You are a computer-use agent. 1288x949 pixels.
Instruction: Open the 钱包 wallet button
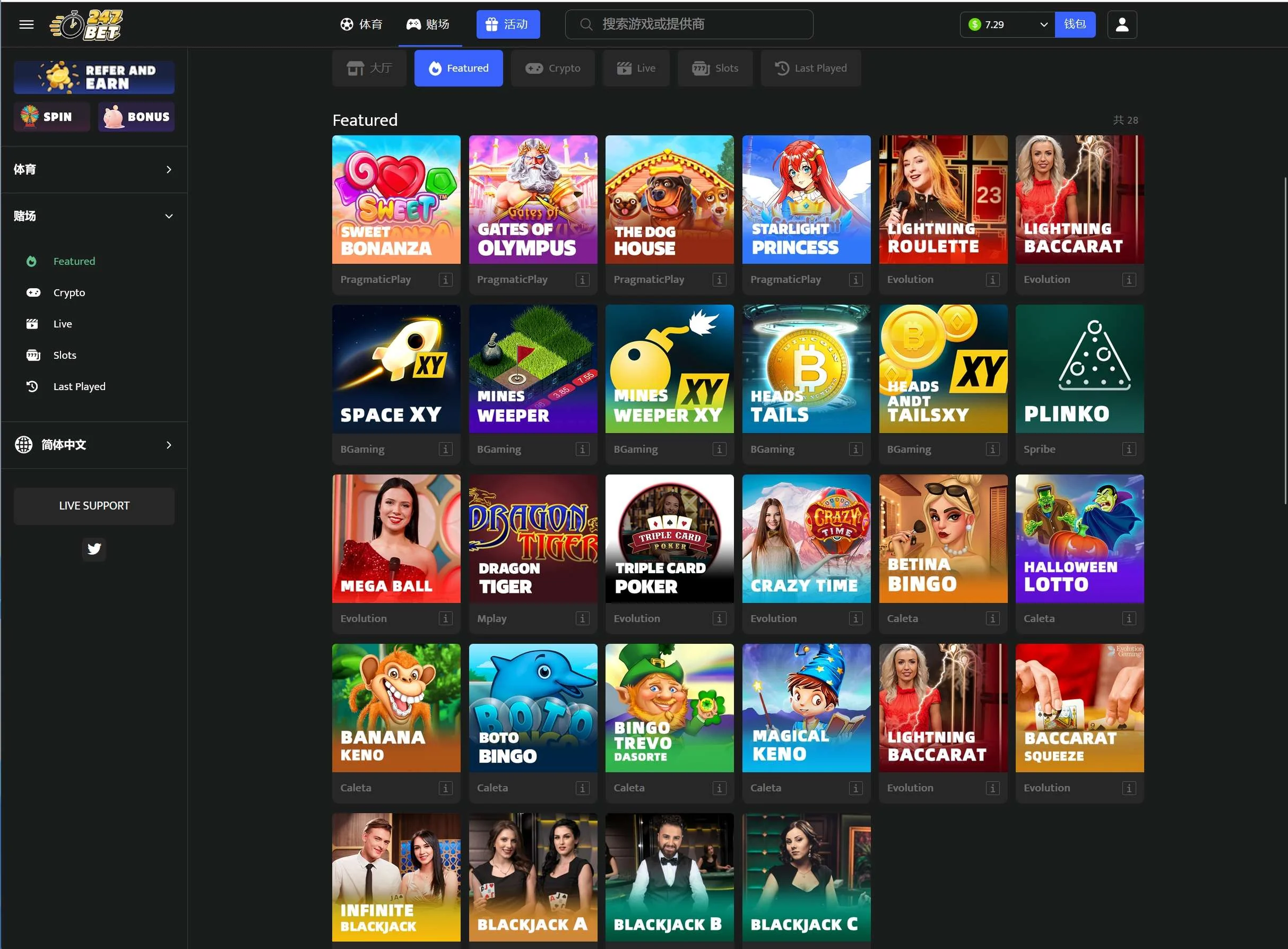pyautogui.click(x=1074, y=24)
